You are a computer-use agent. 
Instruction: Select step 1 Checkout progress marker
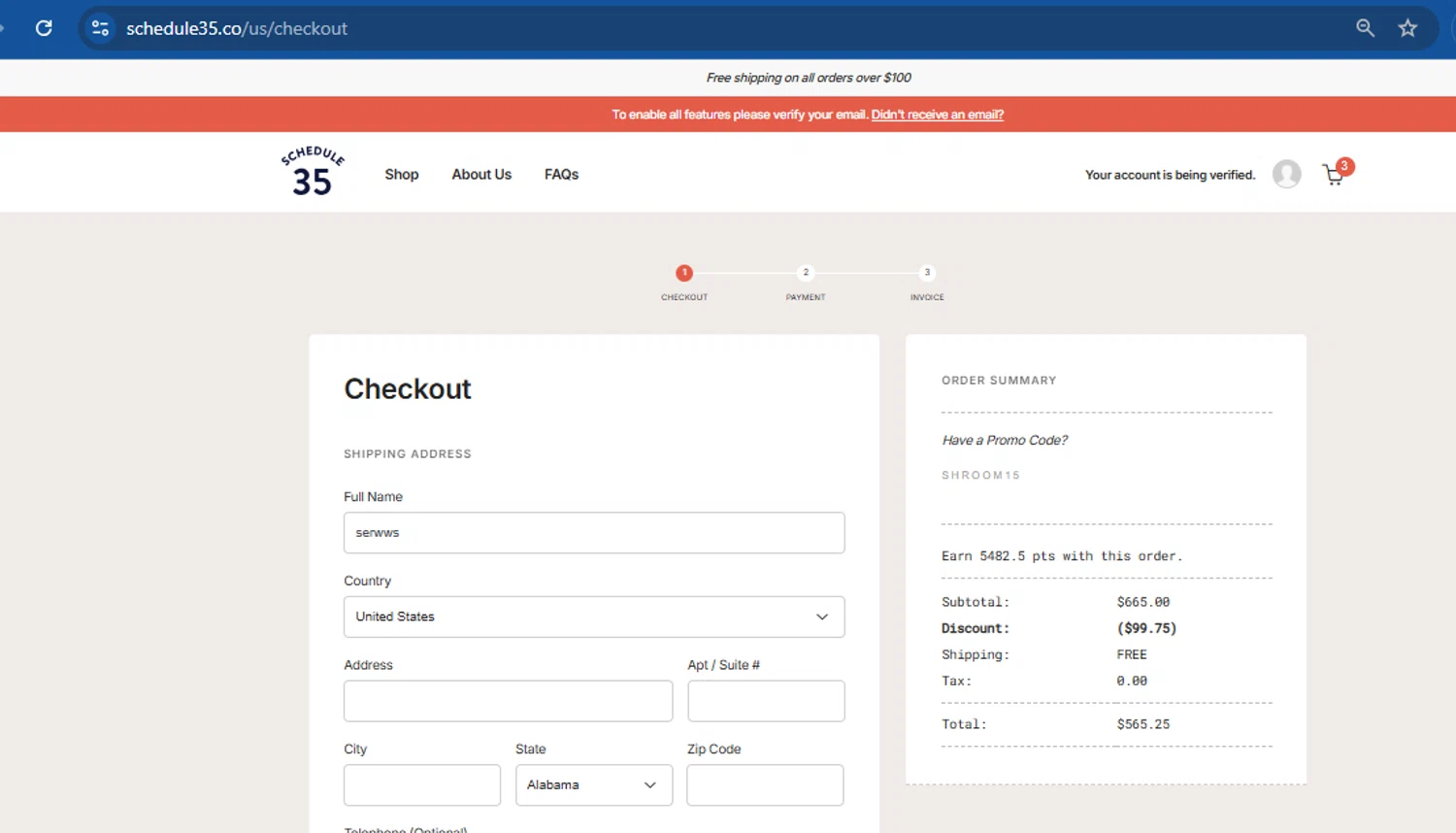[684, 273]
